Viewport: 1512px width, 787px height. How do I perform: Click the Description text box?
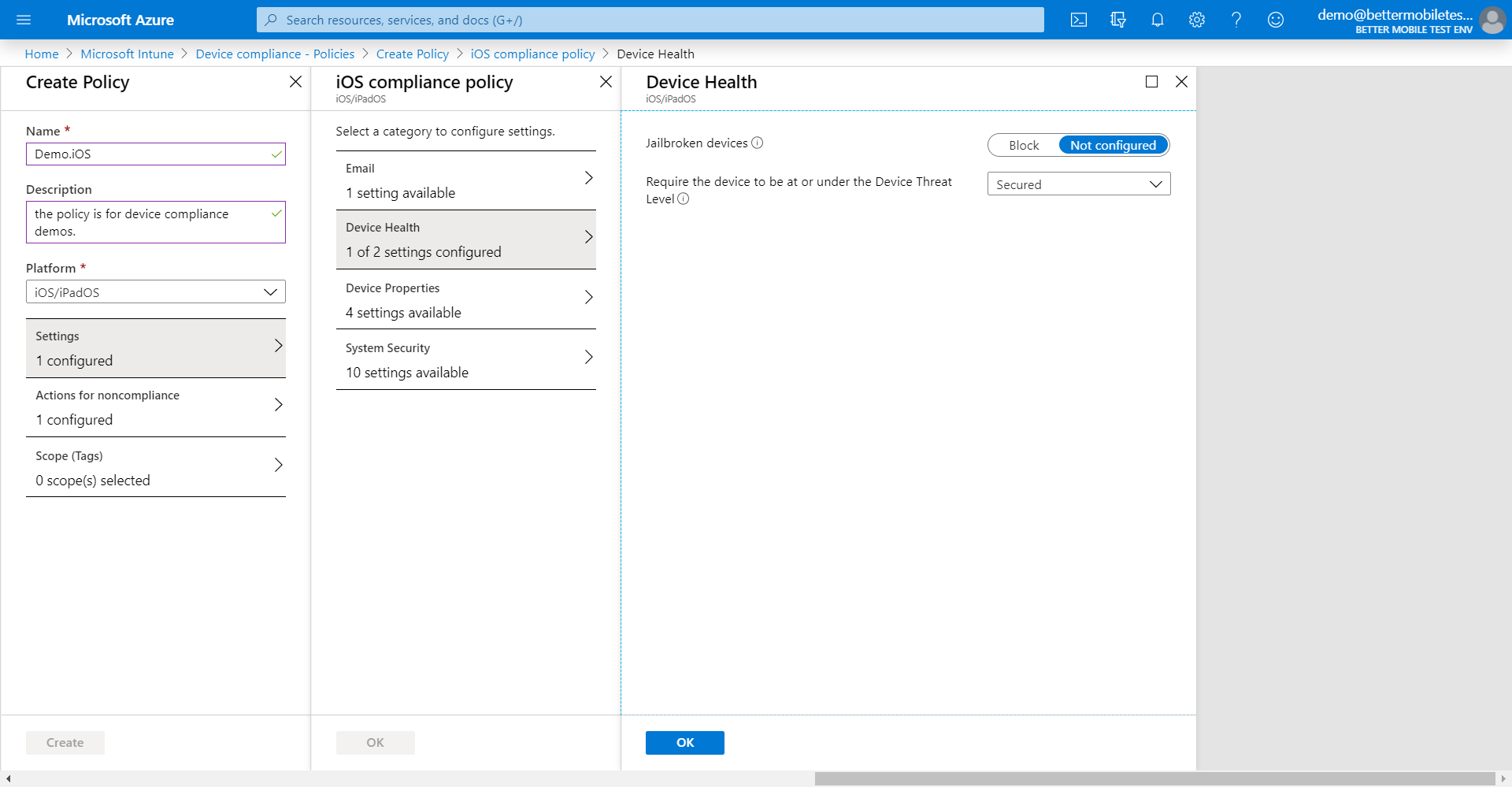click(x=156, y=222)
